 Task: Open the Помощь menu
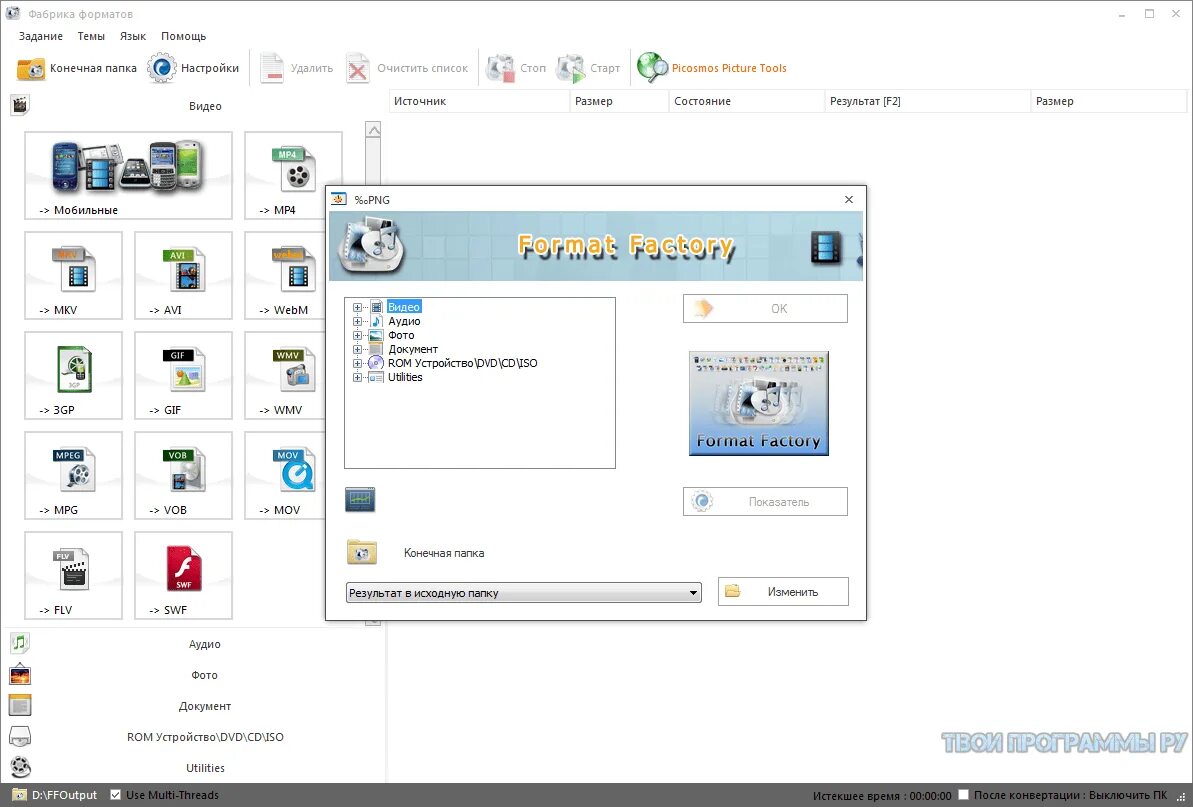pos(183,36)
